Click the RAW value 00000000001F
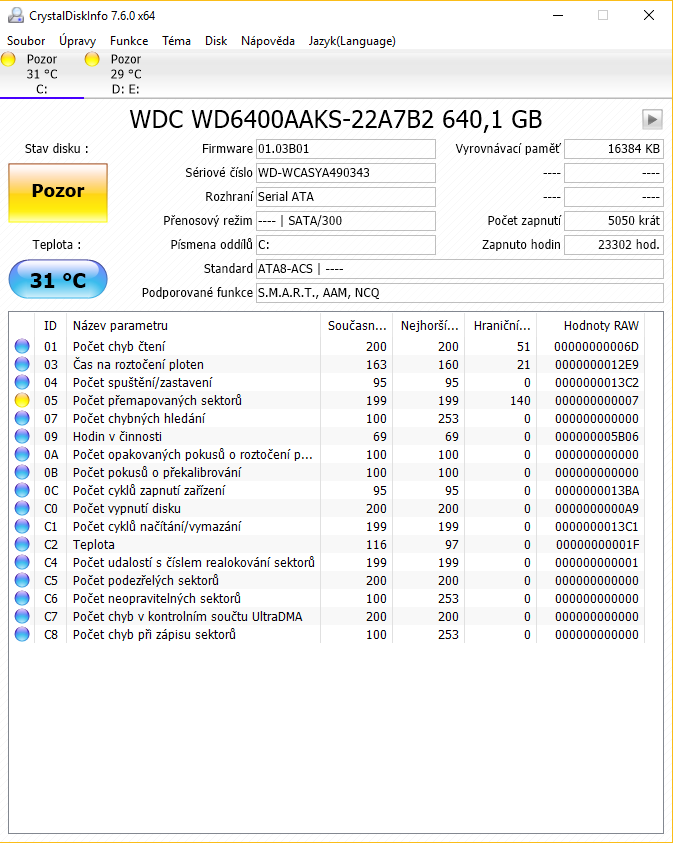 (597, 545)
